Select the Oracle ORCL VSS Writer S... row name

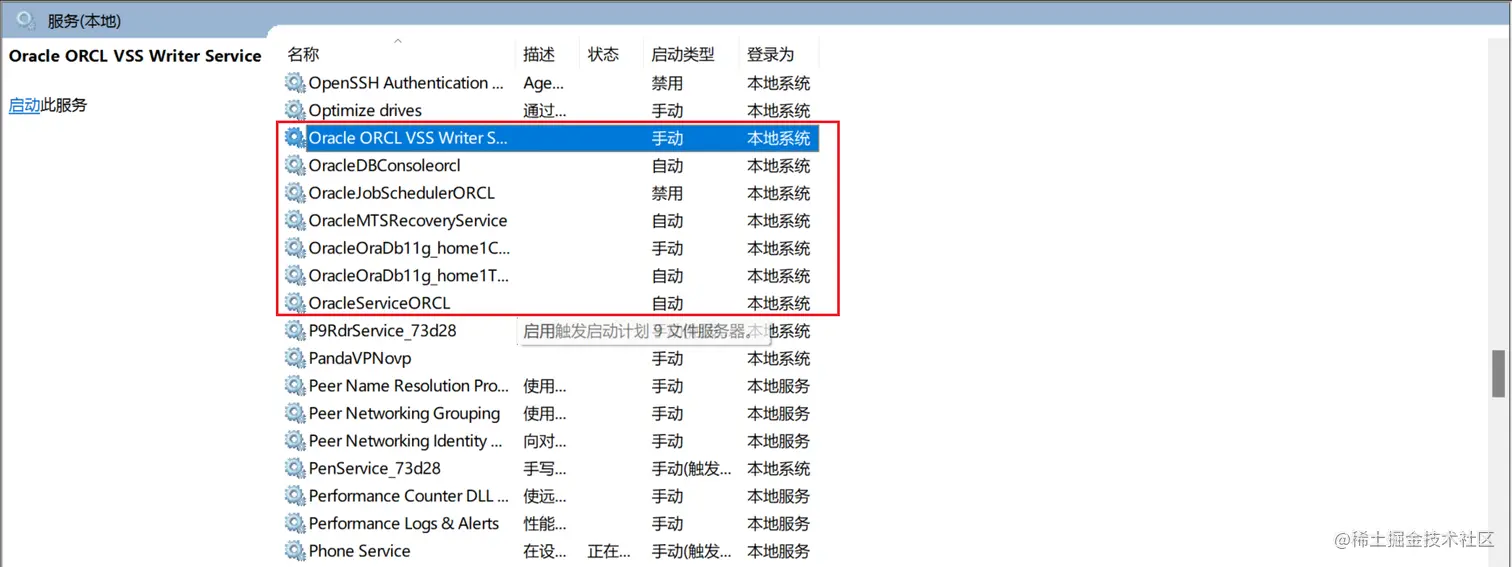click(408, 138)
